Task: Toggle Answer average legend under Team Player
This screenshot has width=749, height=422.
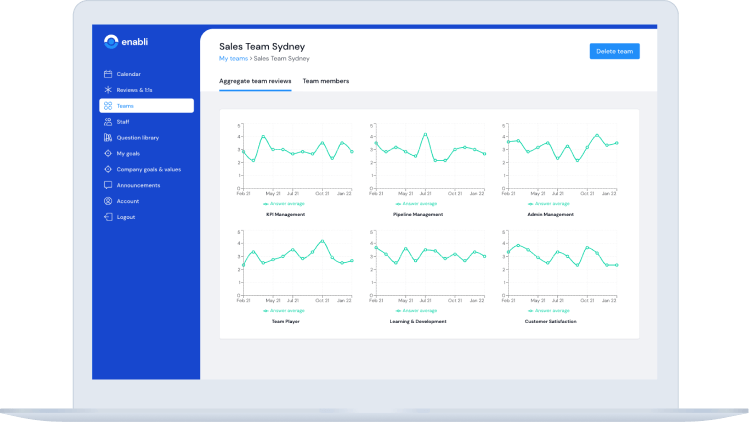Action: point(285,311)
